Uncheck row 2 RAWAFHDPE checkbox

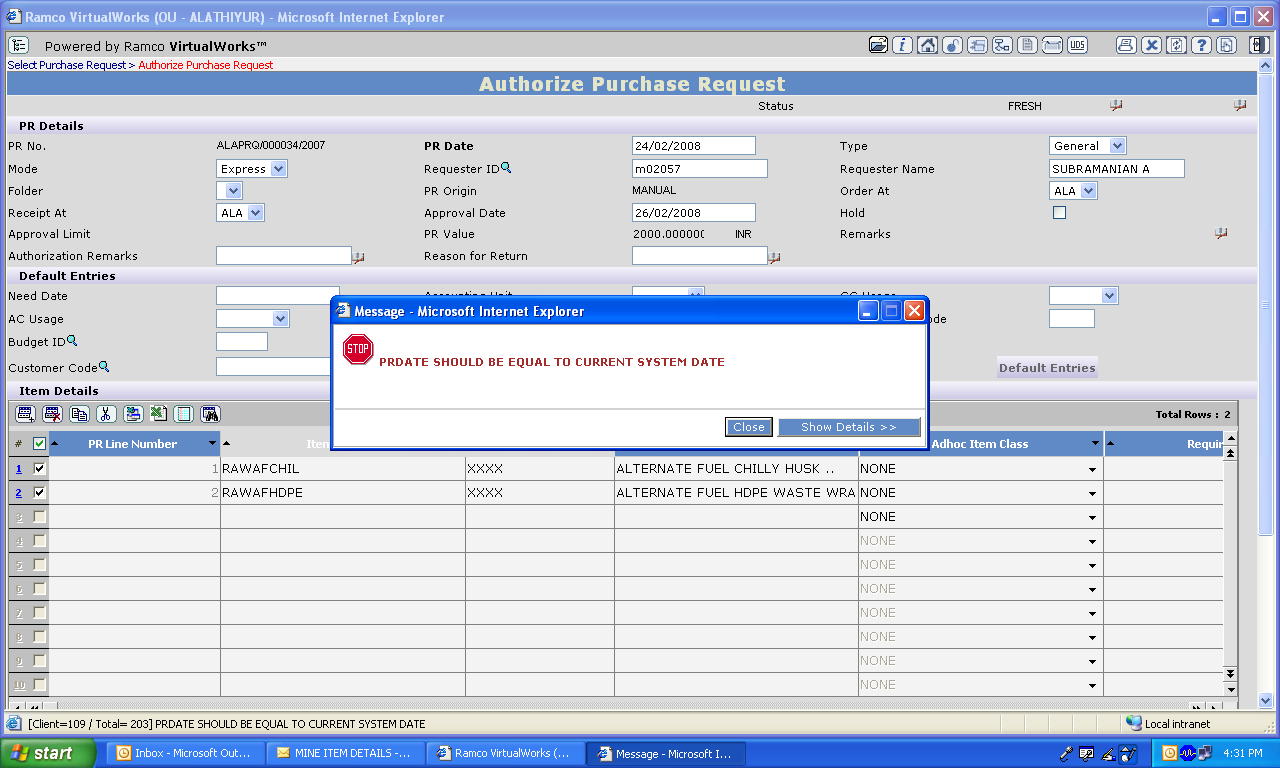[39, 492]
